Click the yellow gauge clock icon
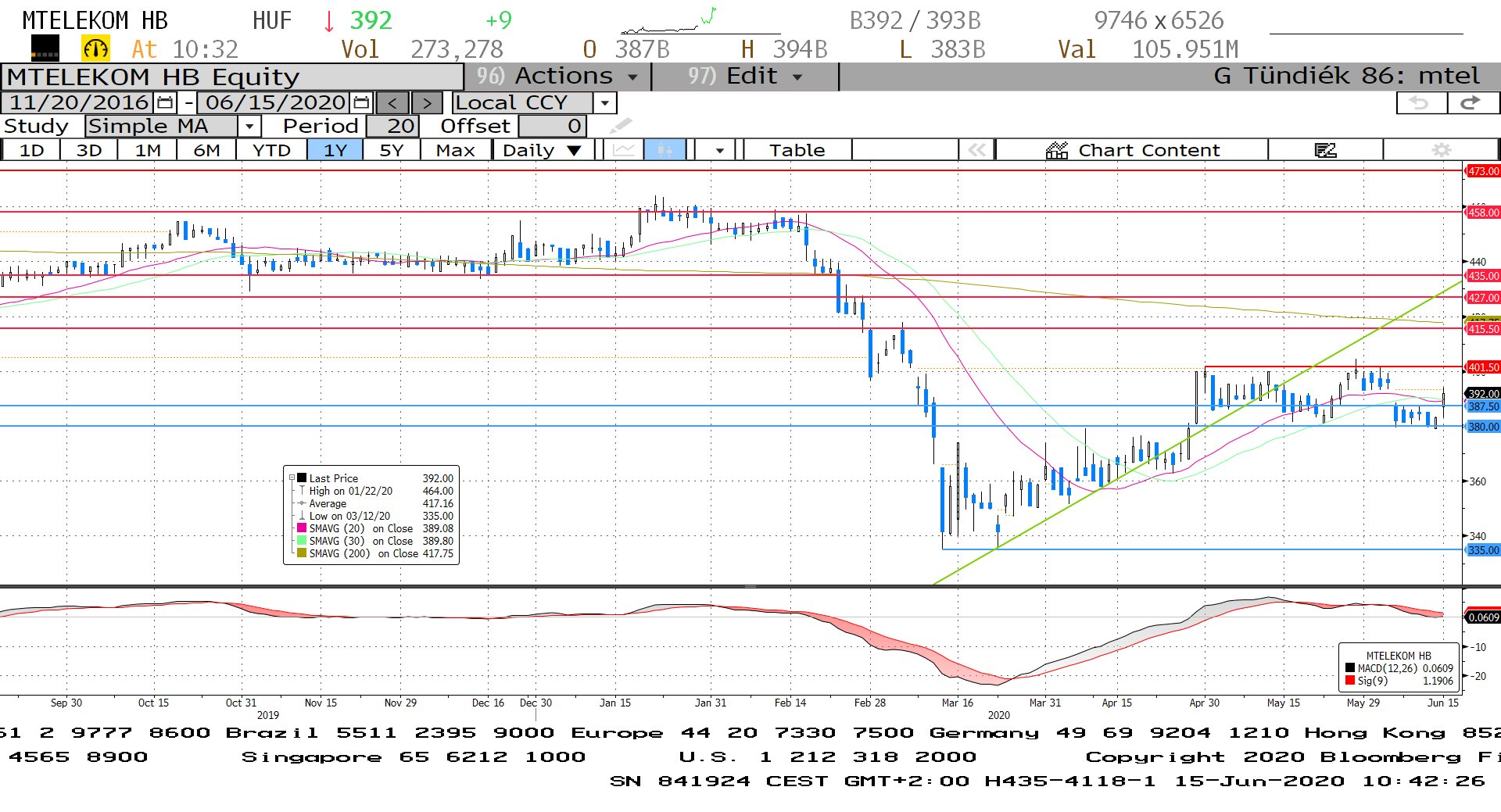The image size is (1501, 812). point(95,49)
